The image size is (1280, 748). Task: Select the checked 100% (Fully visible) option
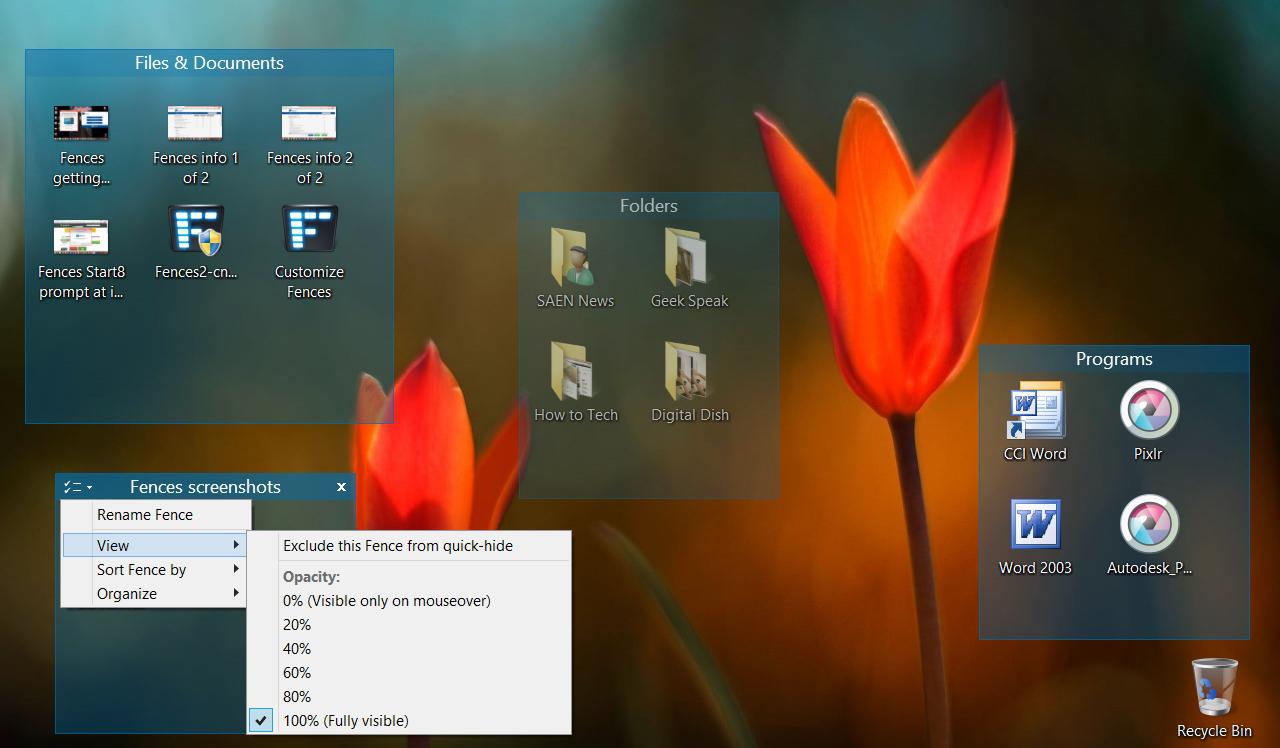click(347, 720)
